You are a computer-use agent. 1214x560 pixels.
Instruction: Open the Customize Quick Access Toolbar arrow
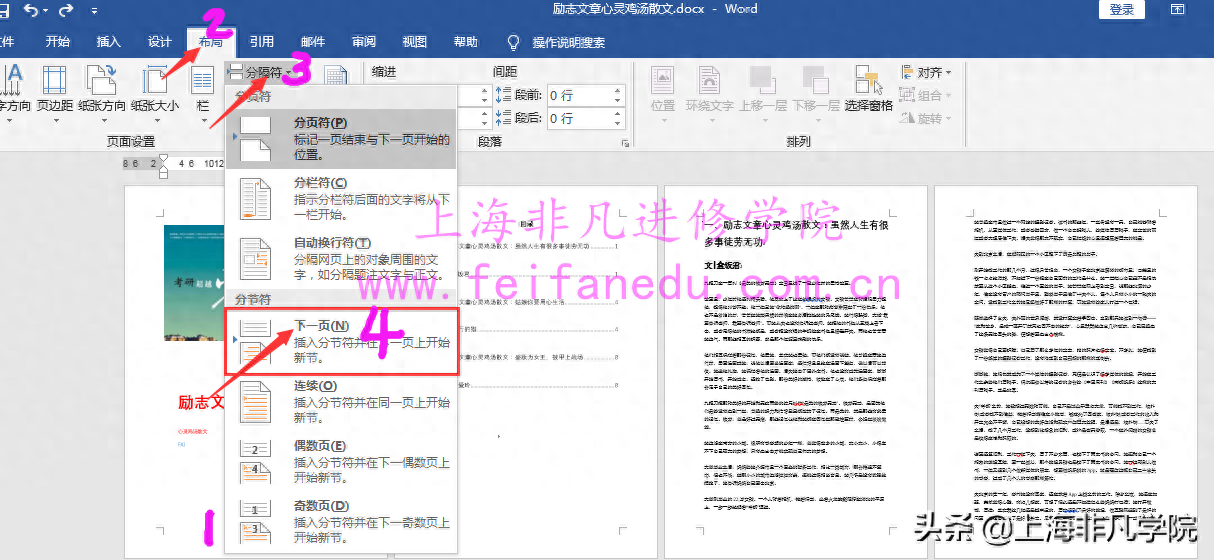[94, 11]
